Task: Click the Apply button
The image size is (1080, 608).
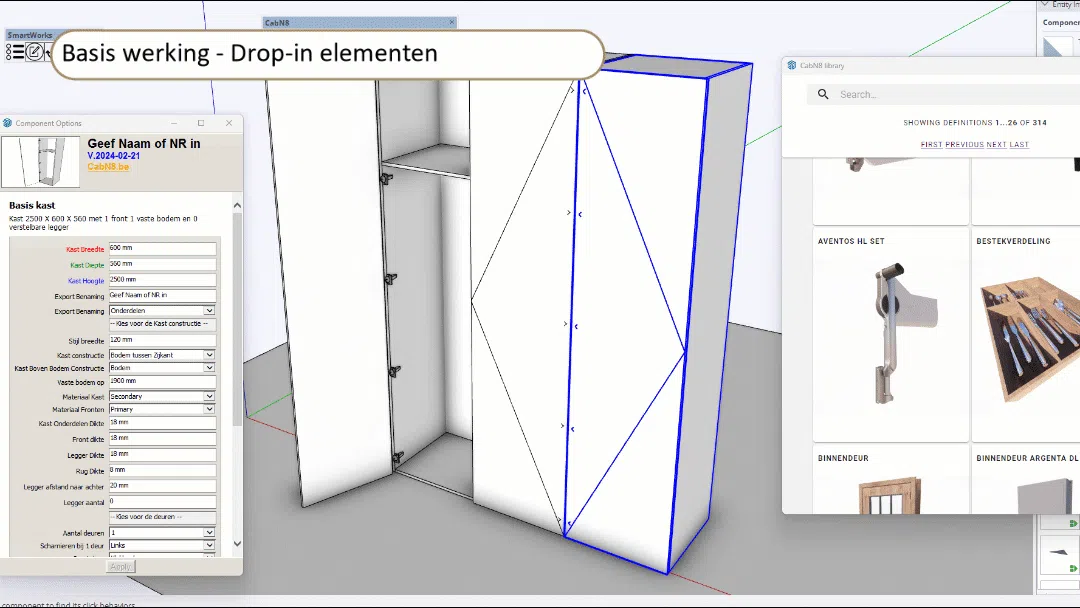Action: click(121, 567)
